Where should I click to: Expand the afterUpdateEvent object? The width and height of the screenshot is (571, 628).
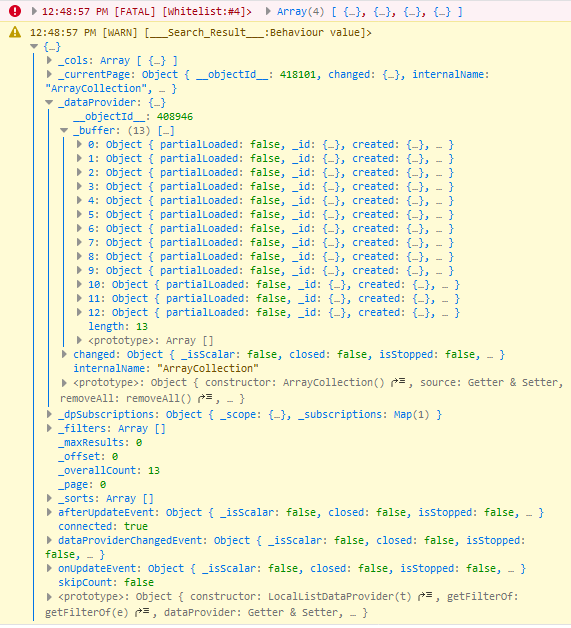point(49,512)
